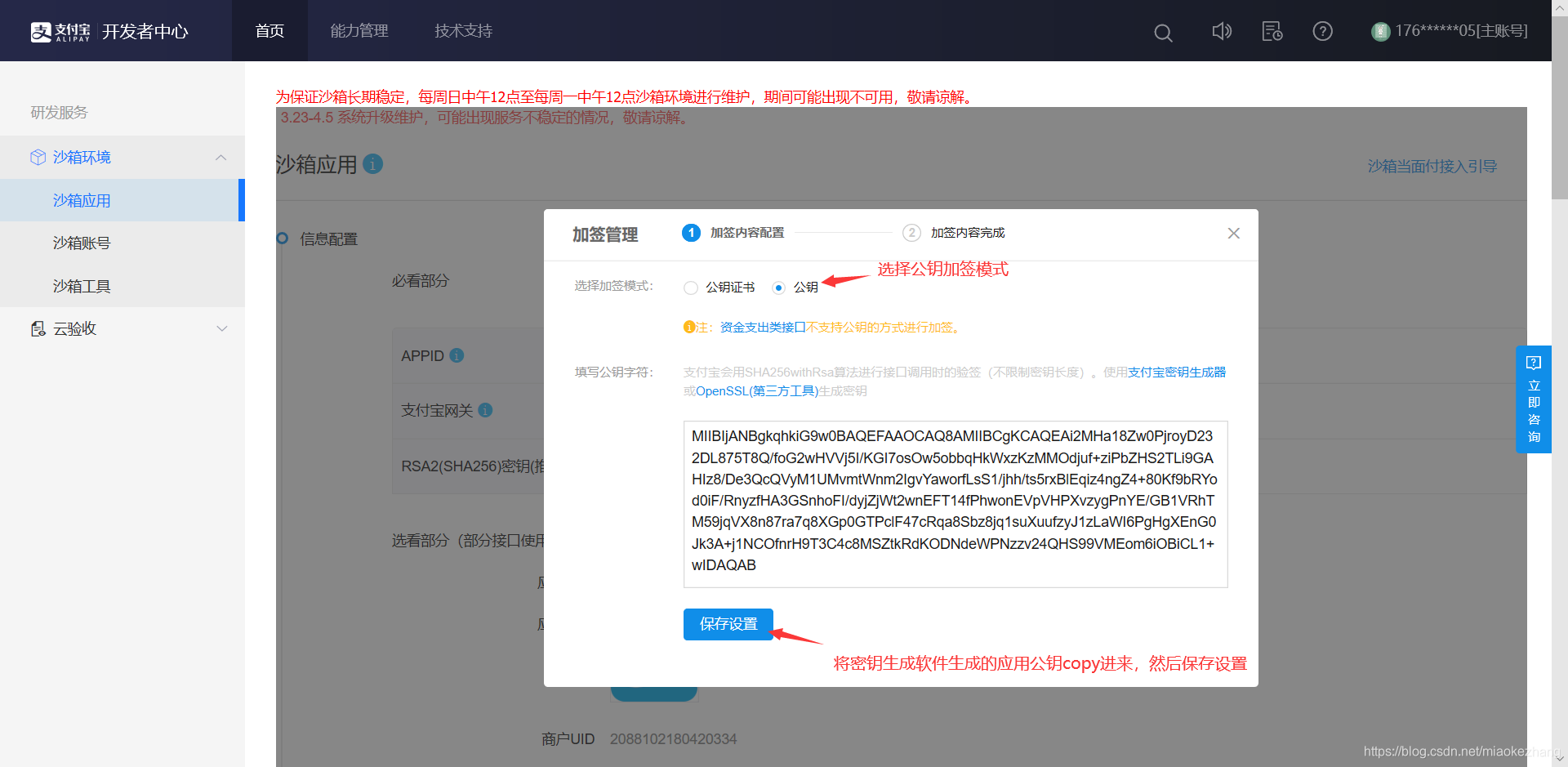This screenshot has height=767, width=1568.
Task: Click the 立即咨询 chat icon on right edge
Action: 1534,363
